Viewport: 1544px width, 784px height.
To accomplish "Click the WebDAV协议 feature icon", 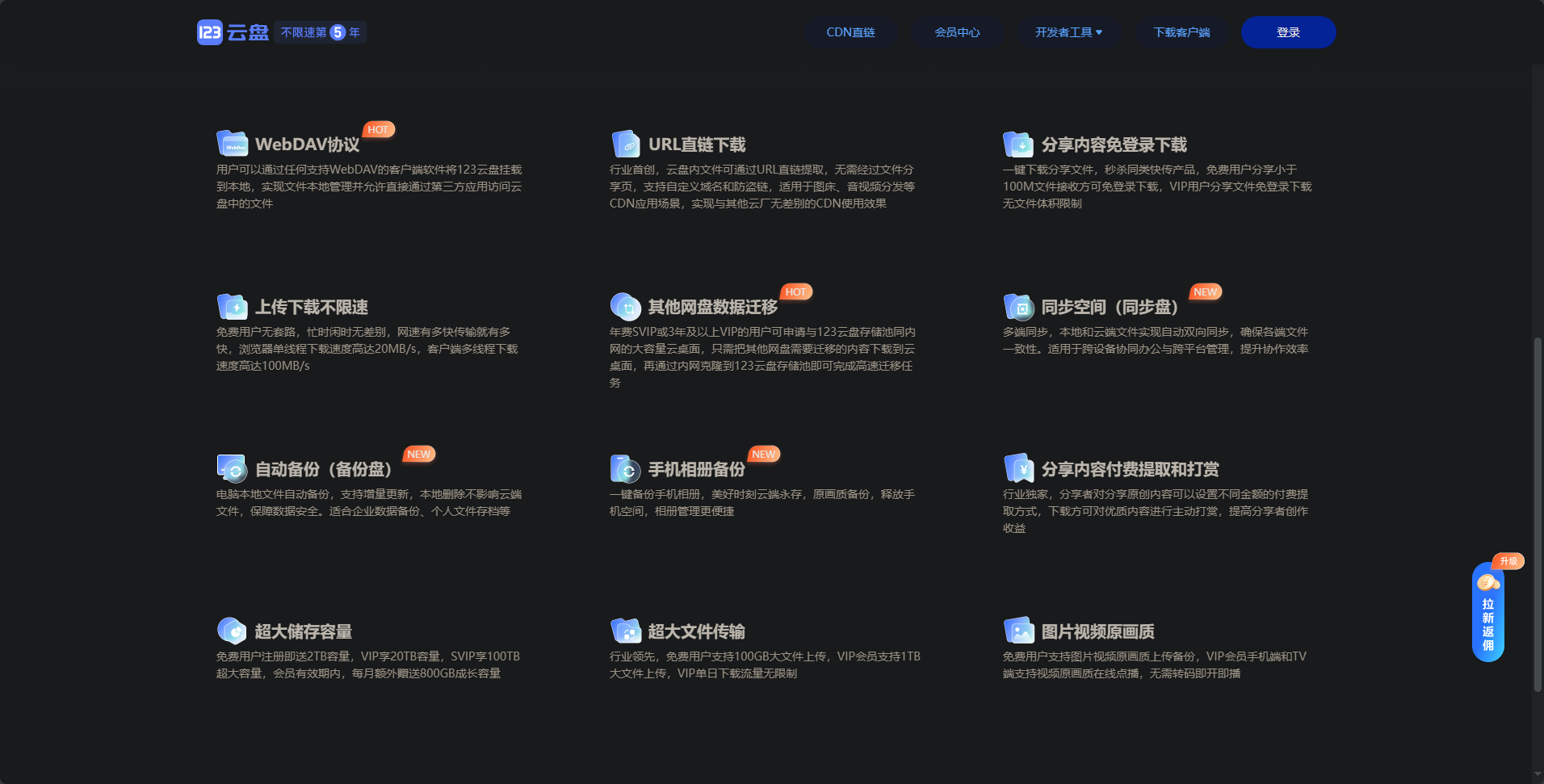I will tap(233, 144).
